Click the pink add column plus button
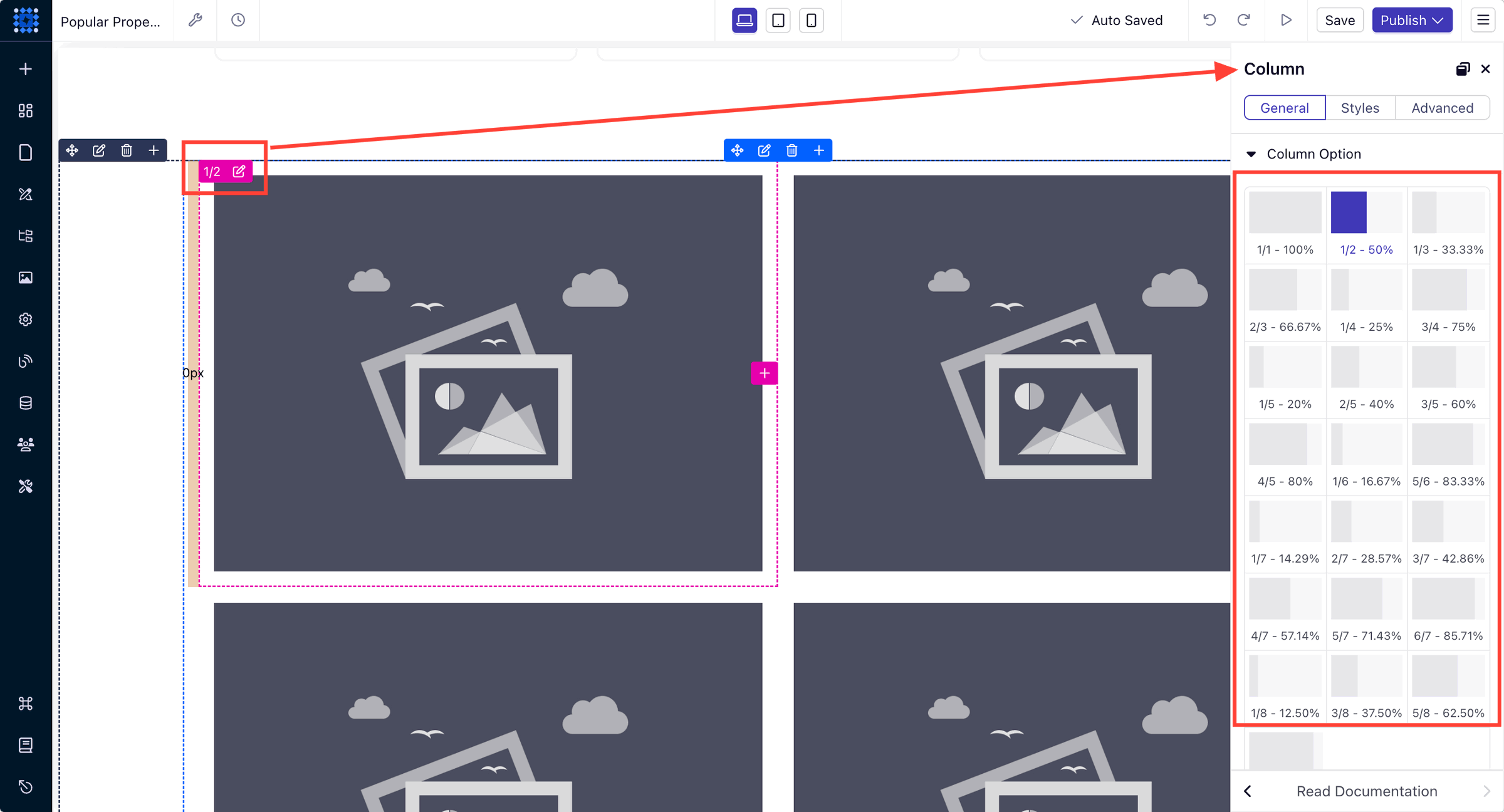The image size is (1504, 812). pos(765,373)
